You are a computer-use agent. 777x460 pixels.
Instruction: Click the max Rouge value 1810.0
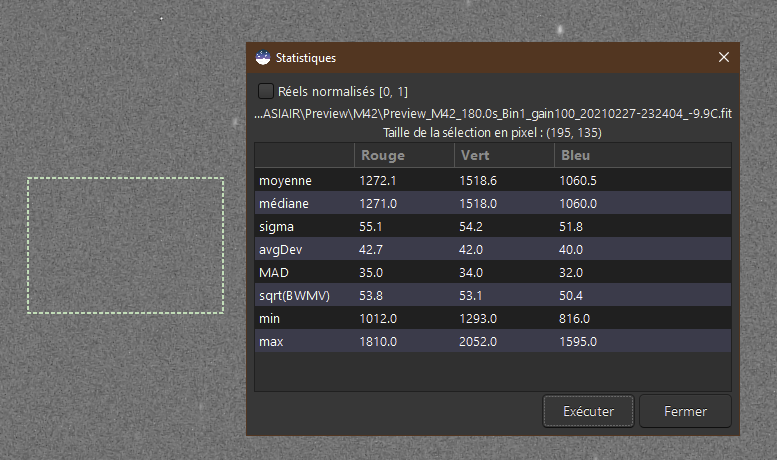tap(378, 342)
